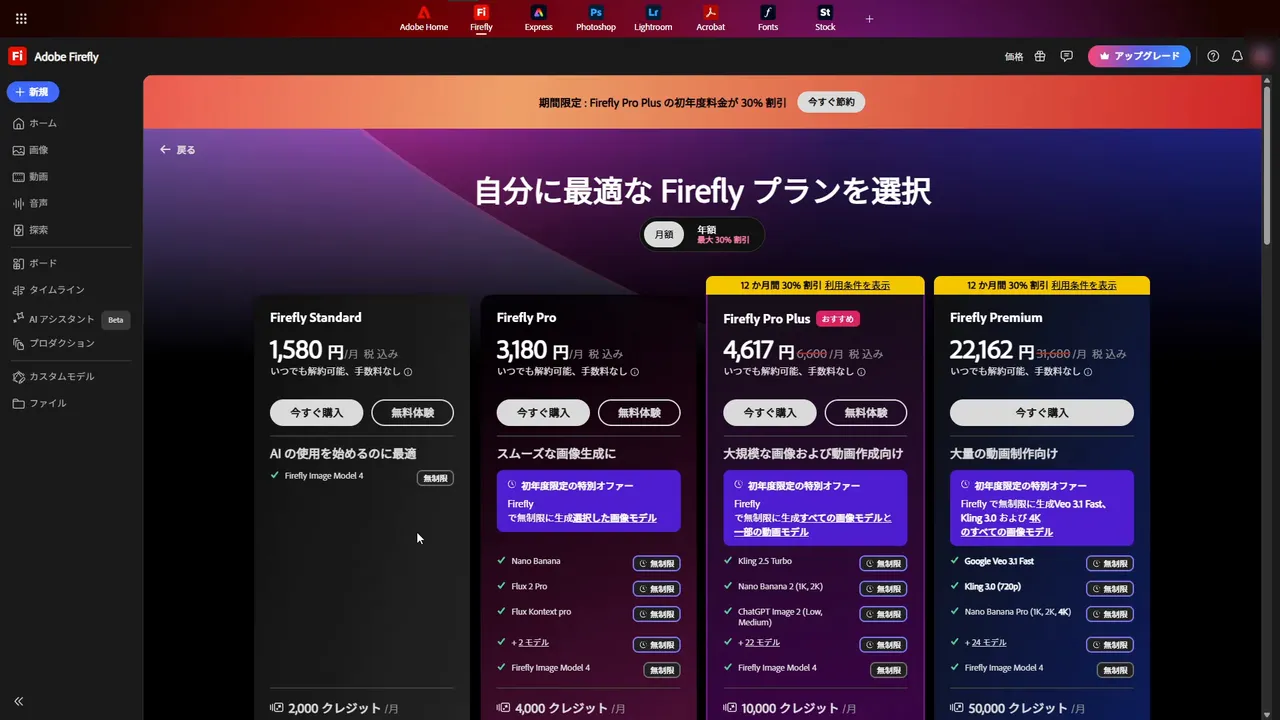The image size is (1280, 720).
Task: Open Adobe Home app icon
Action: [424, 18]
